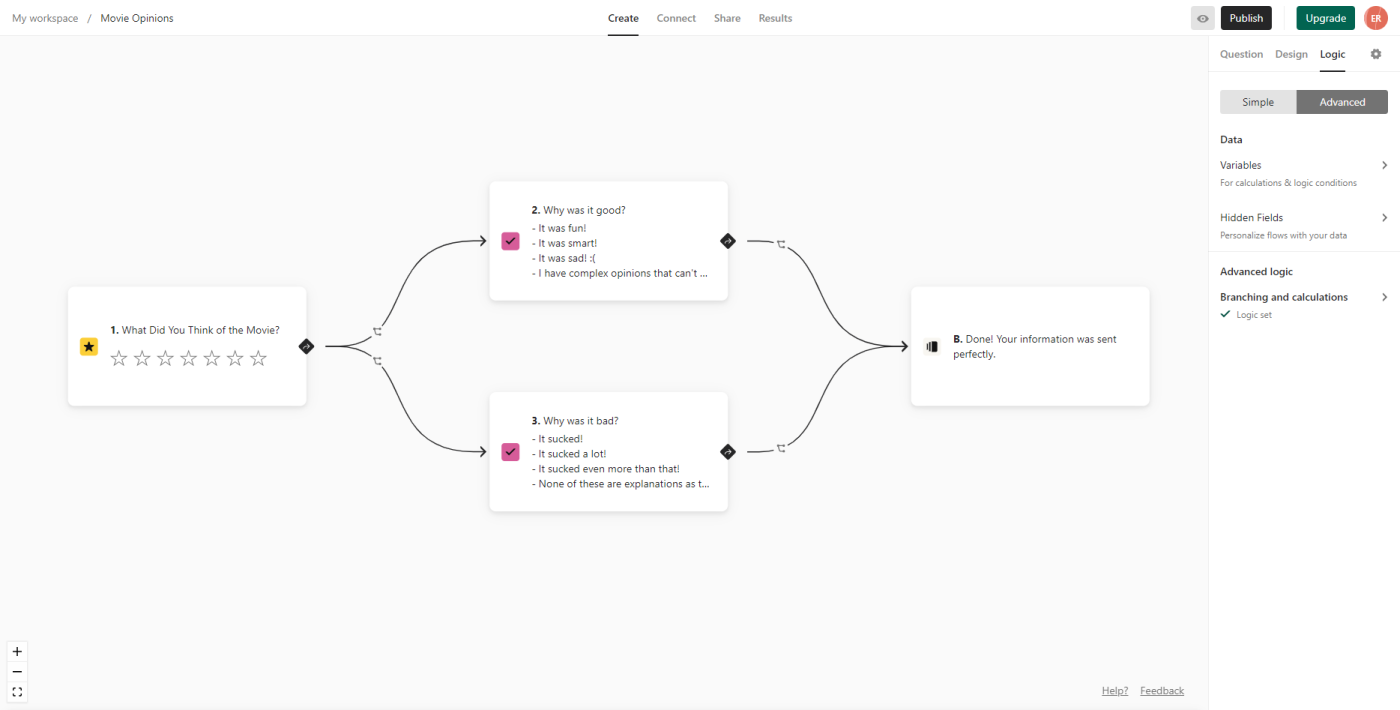Click the yellow star rating icon on question 1
The width and height of the screenshot is (1400, 710).
(x=89, y=346)
